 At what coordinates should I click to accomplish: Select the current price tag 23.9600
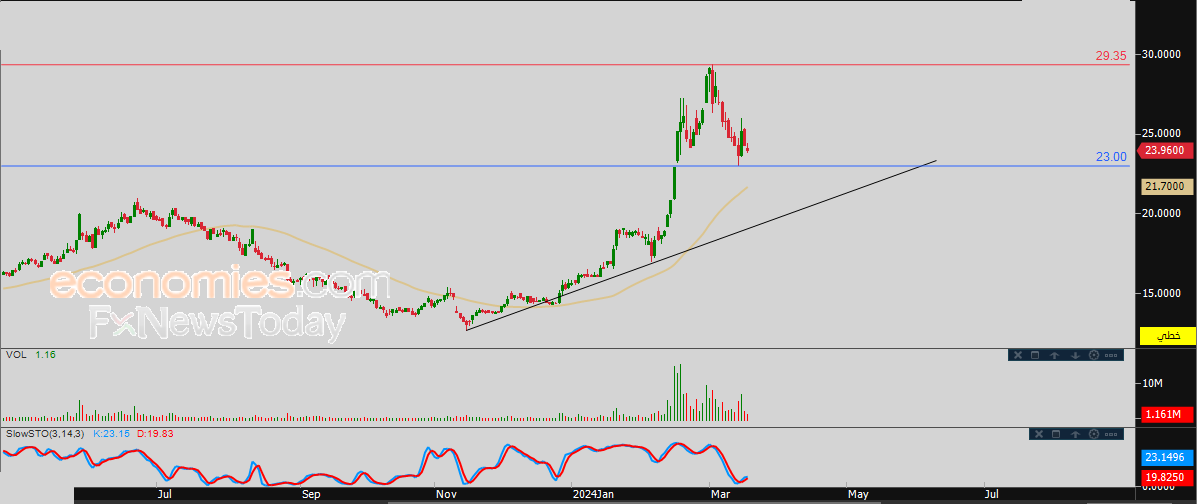(1166, 150)
